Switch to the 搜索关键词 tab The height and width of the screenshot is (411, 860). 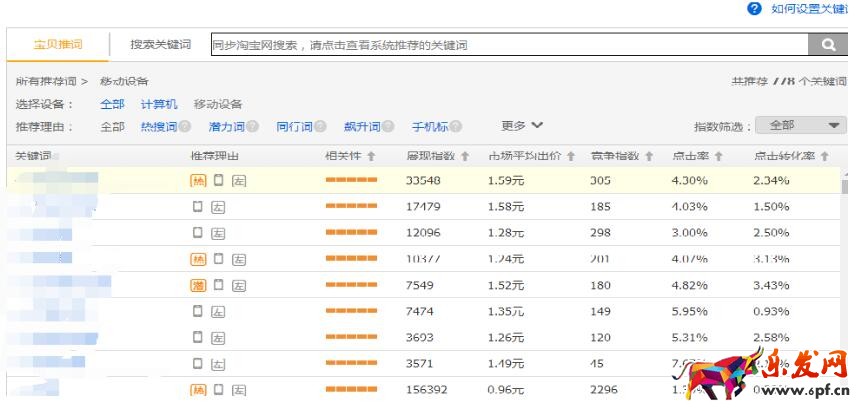tap(160, 45)
